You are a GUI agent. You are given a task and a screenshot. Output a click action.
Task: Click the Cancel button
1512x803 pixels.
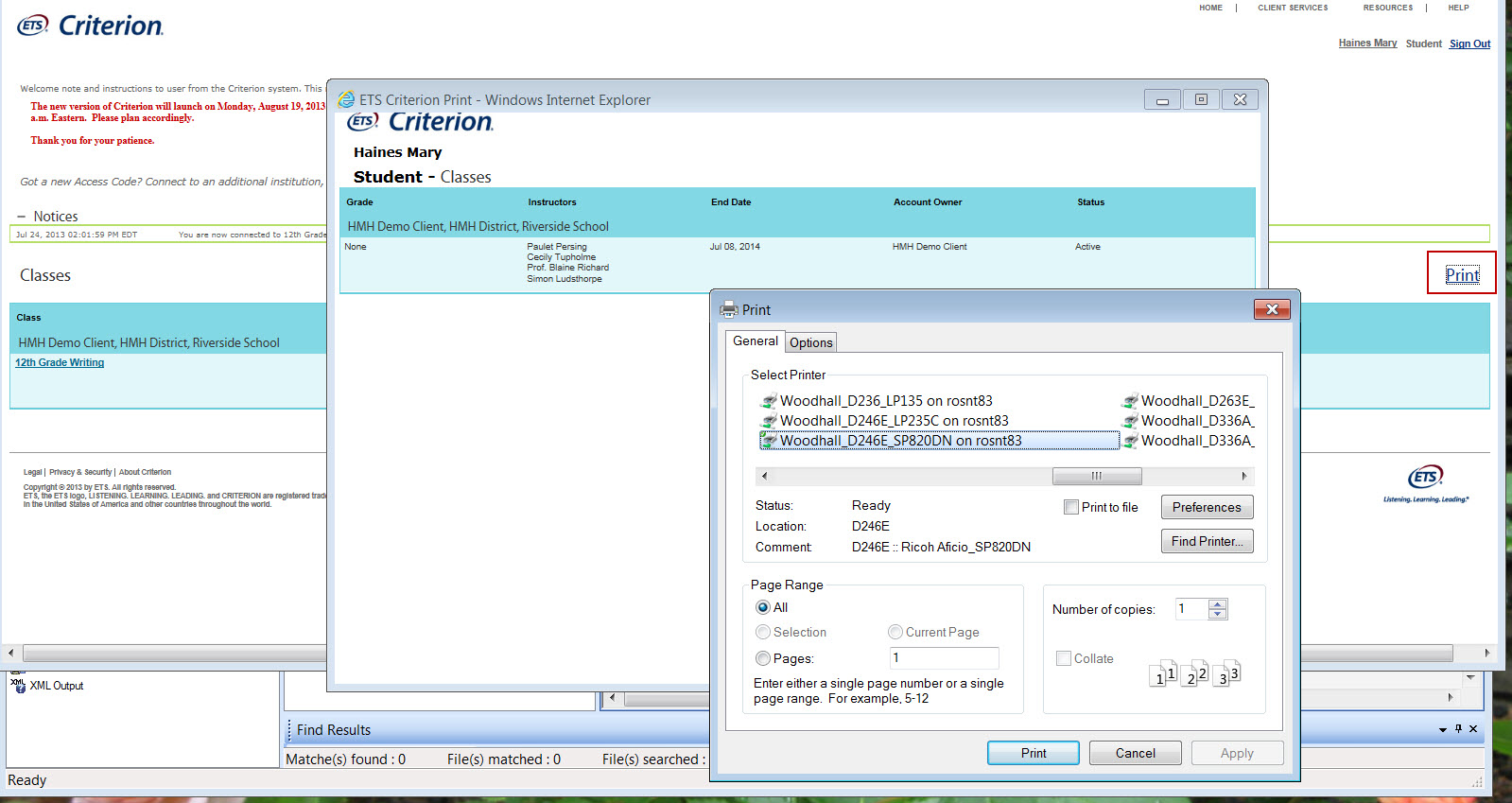click(x=1135, y=753)
